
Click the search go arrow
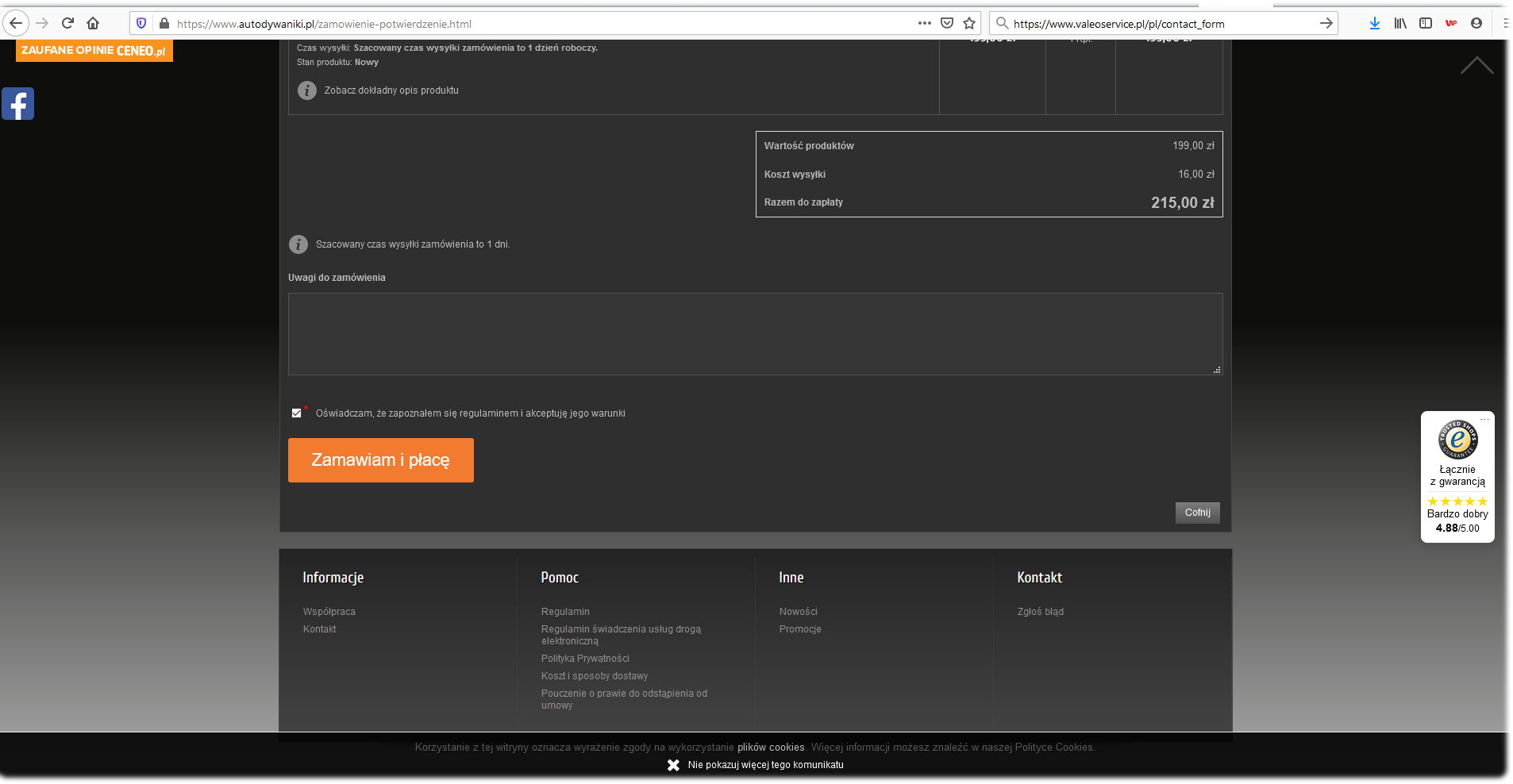1326,23
